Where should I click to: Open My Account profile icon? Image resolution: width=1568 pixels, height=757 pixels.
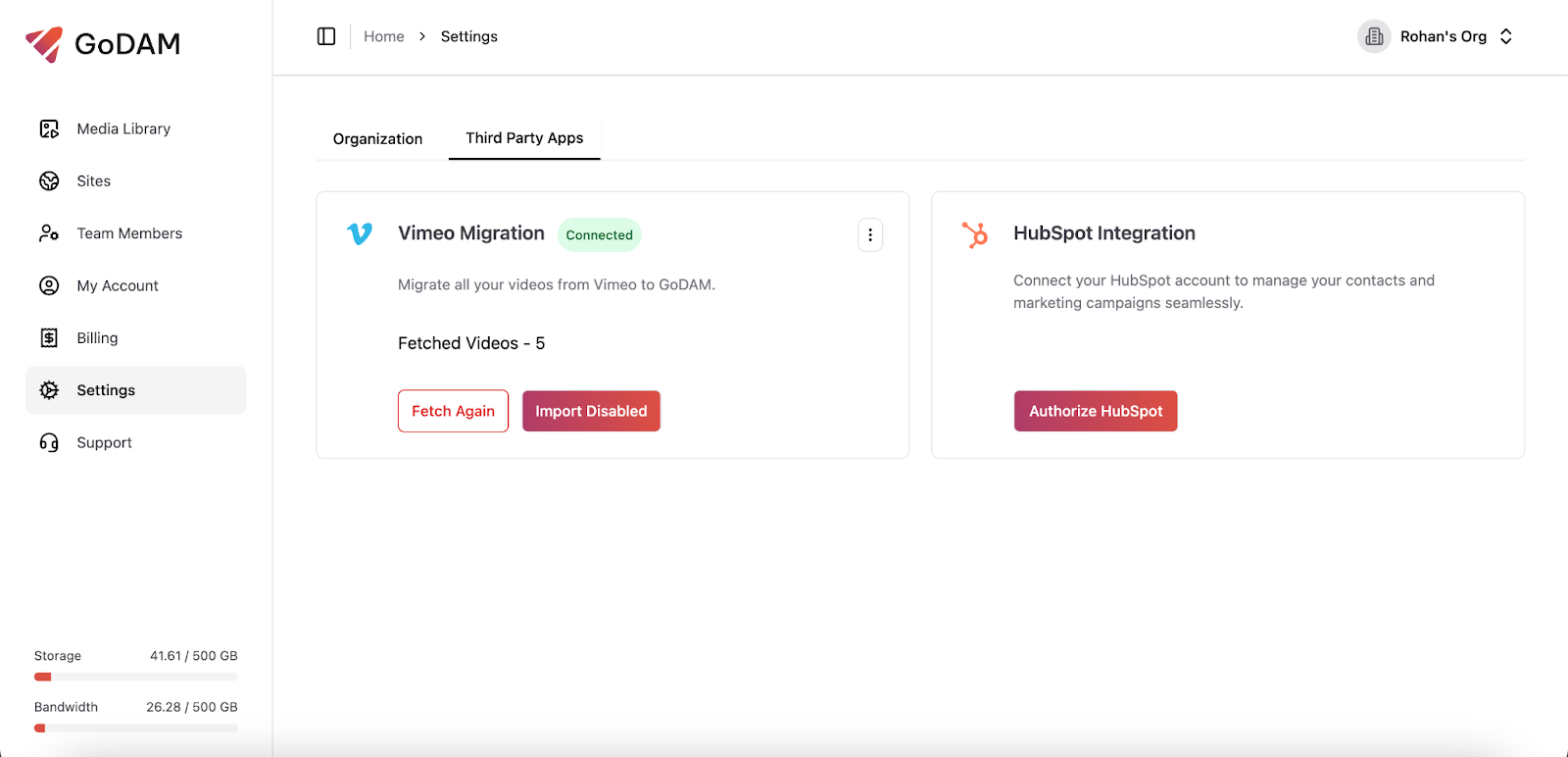(x=49, y=285)
